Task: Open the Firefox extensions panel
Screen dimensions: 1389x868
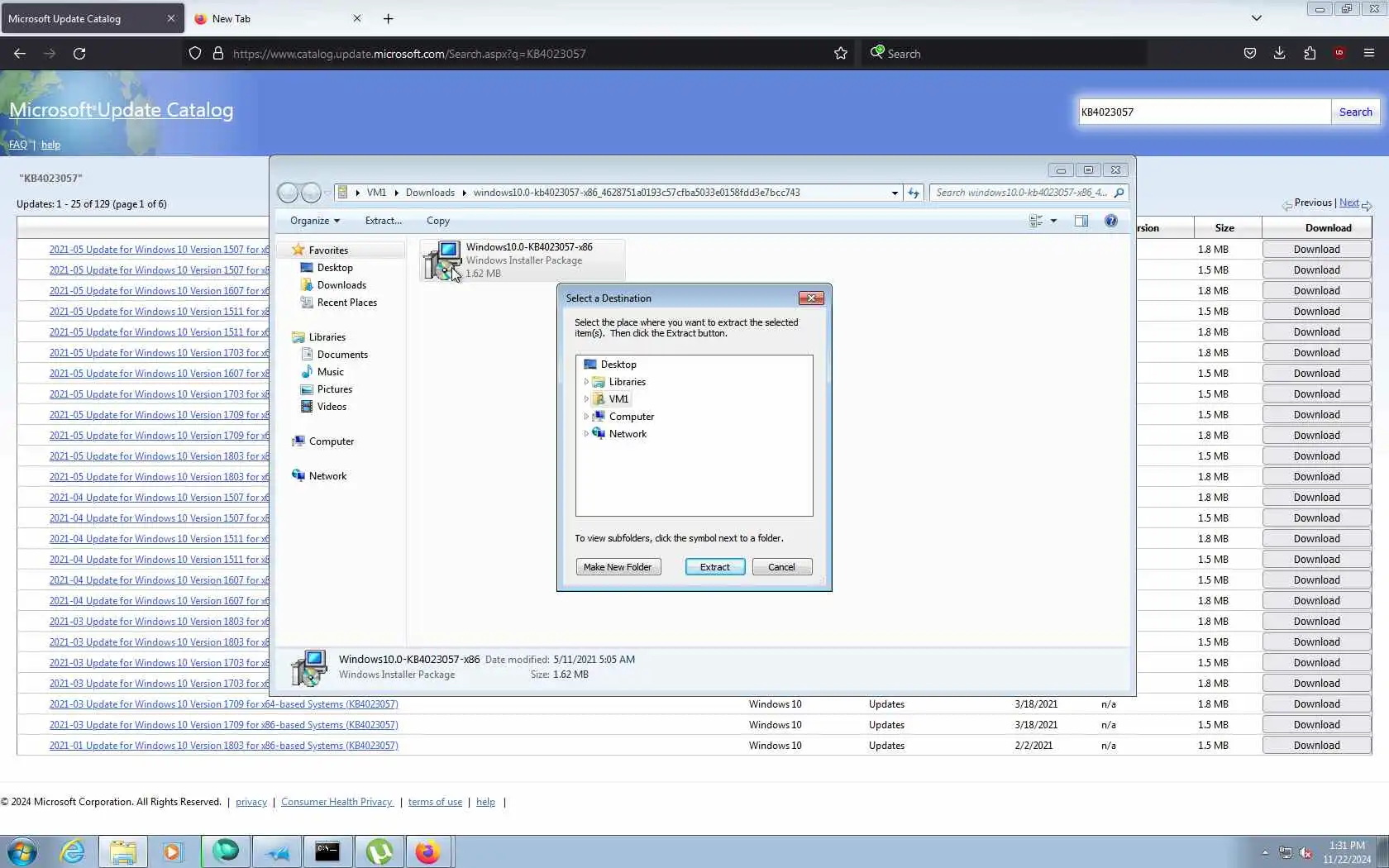Action: click(1310, 54)
